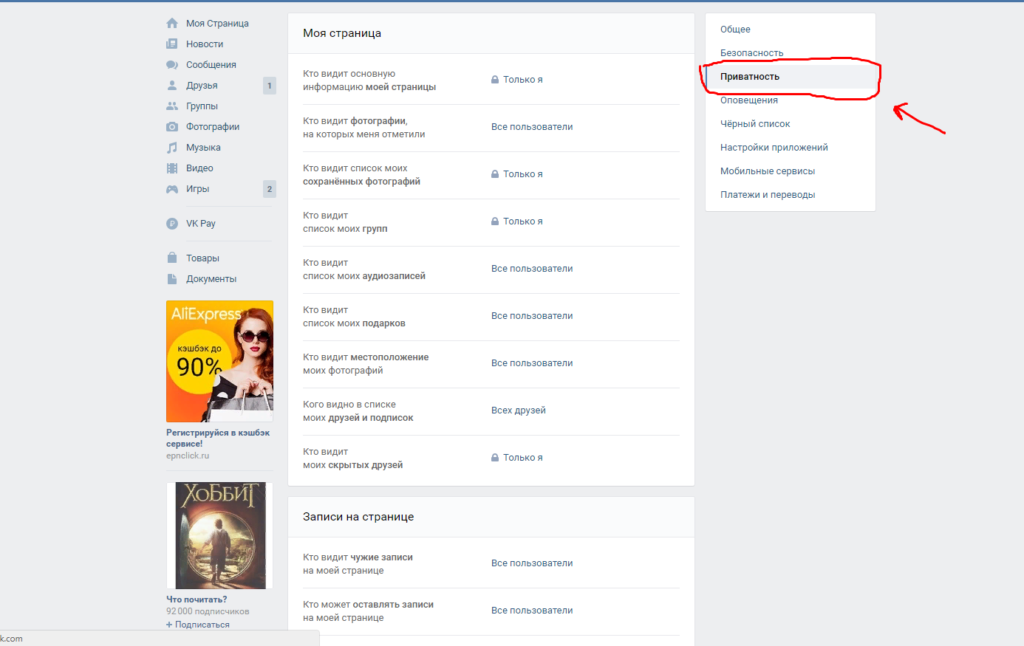Open the Музыка note icon
This screenshot has width=1024, height=646.
tap(172, 148)
